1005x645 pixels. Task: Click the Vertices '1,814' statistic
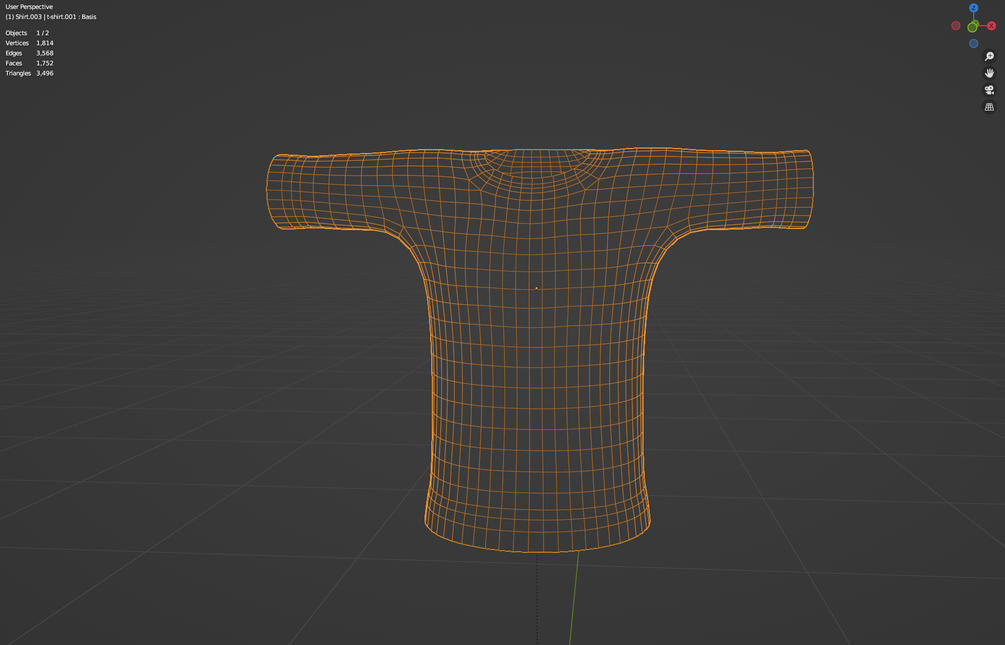(45, 43)
